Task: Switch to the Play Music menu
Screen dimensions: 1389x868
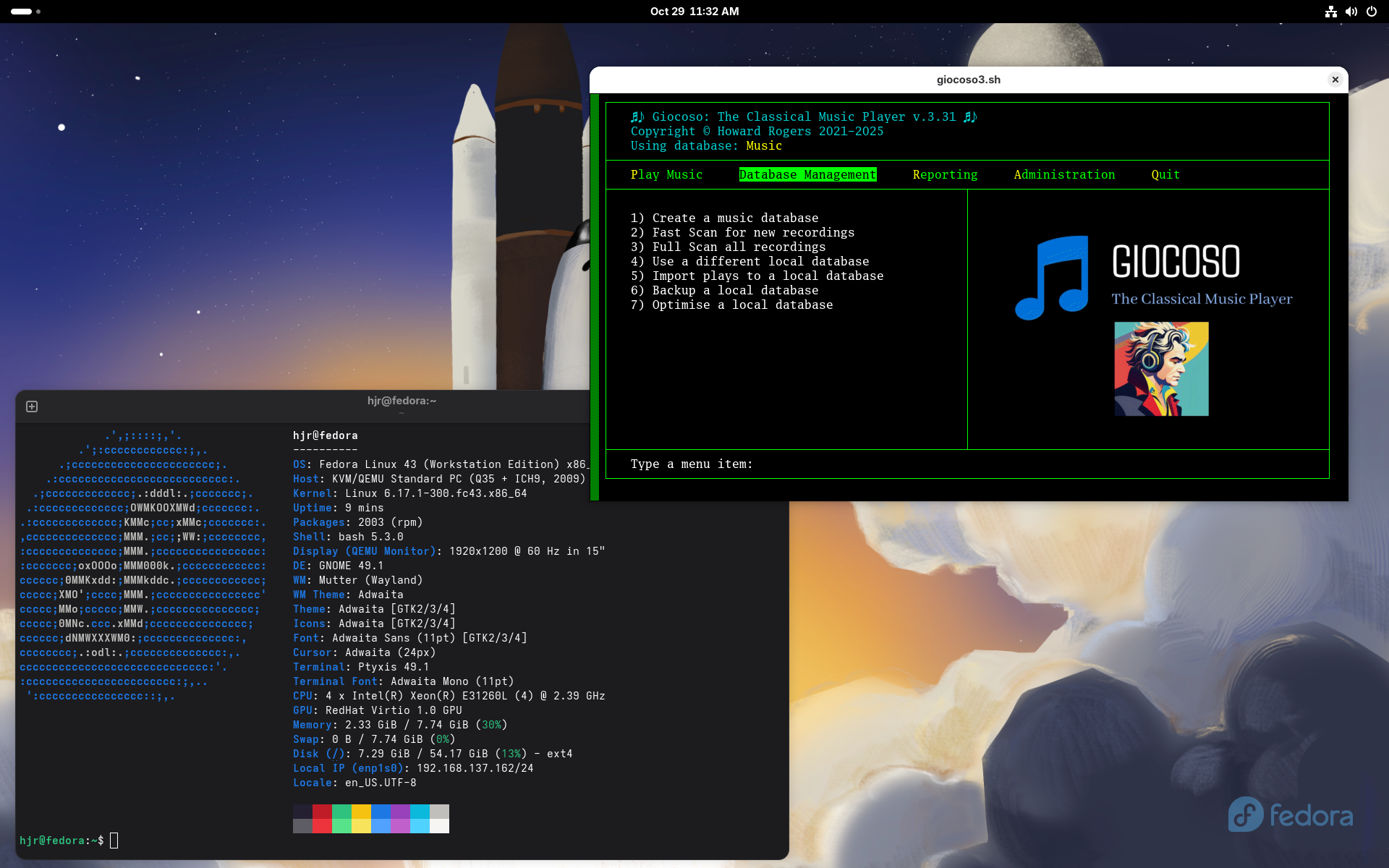Action: 666,174
